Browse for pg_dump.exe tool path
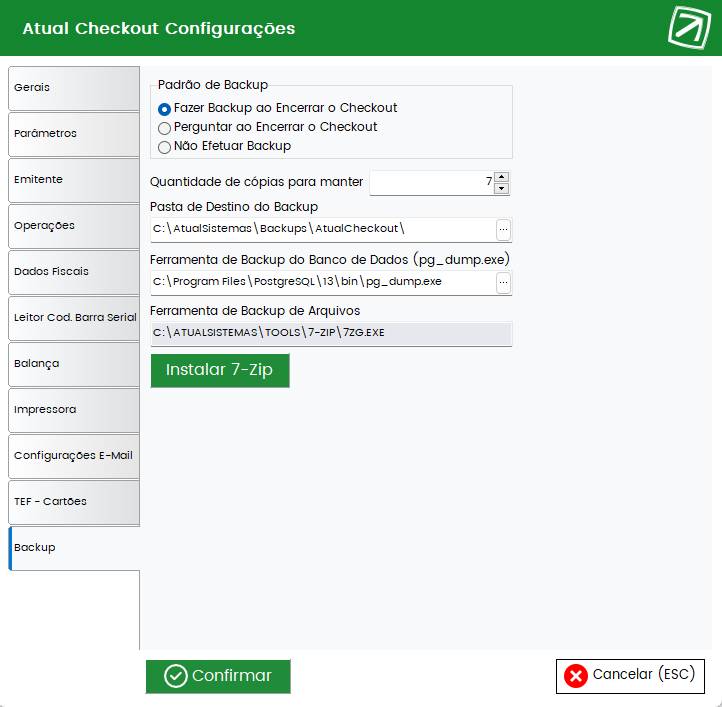Viewport: 722px width, 707px height. 503,282
